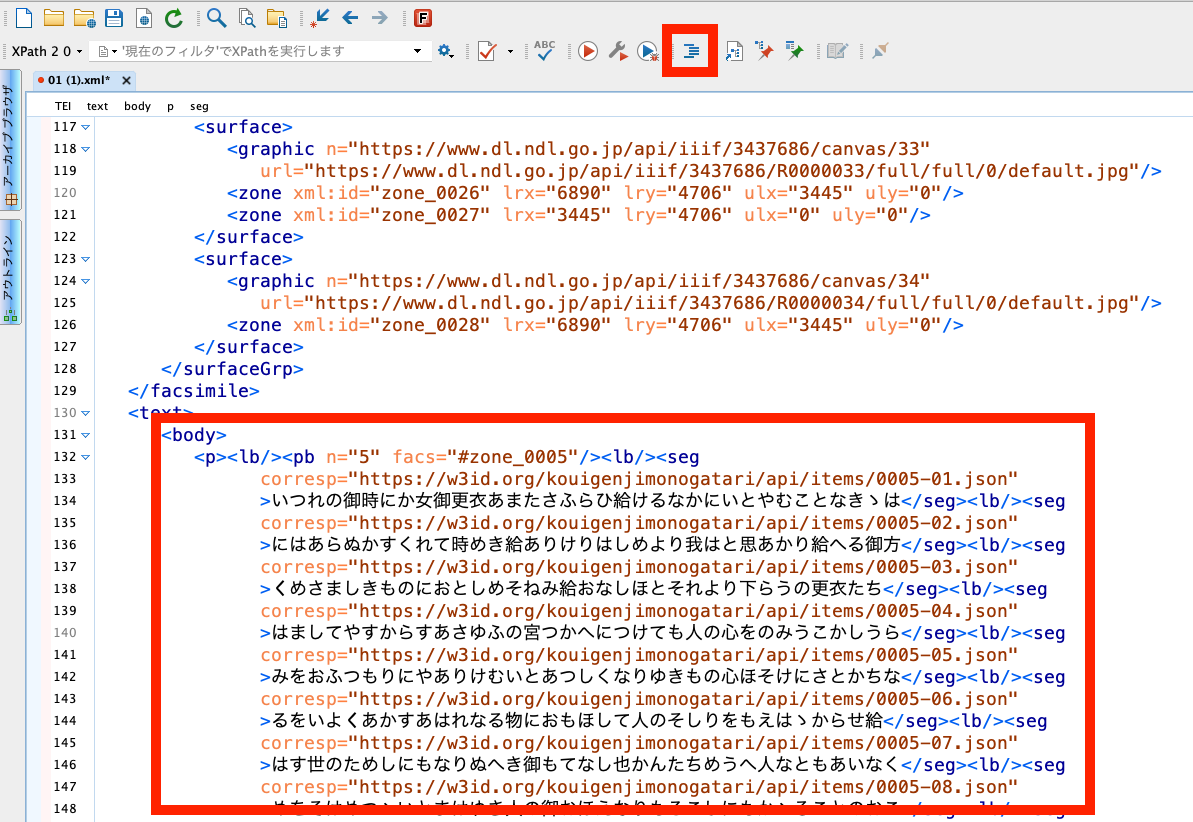
Task: Open Find/Replace with the magnifier icon
Action: click(x=216, y=18)
